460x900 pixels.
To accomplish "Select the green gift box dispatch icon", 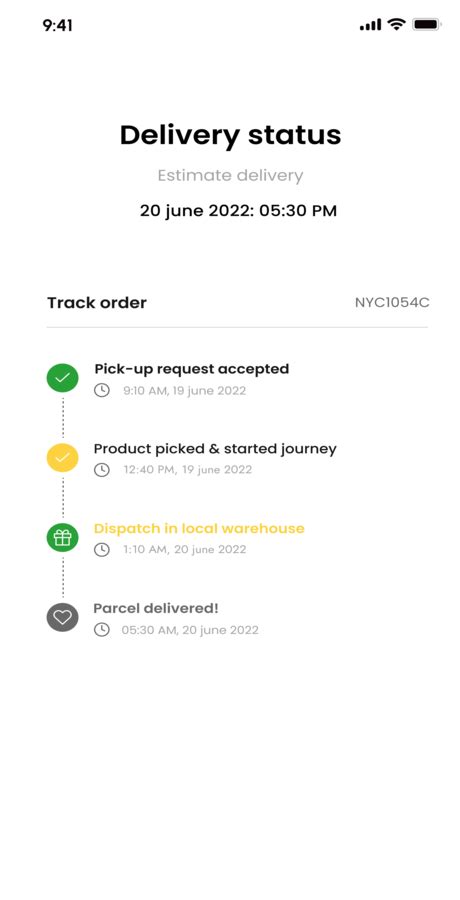I will [x=63, y=537].
